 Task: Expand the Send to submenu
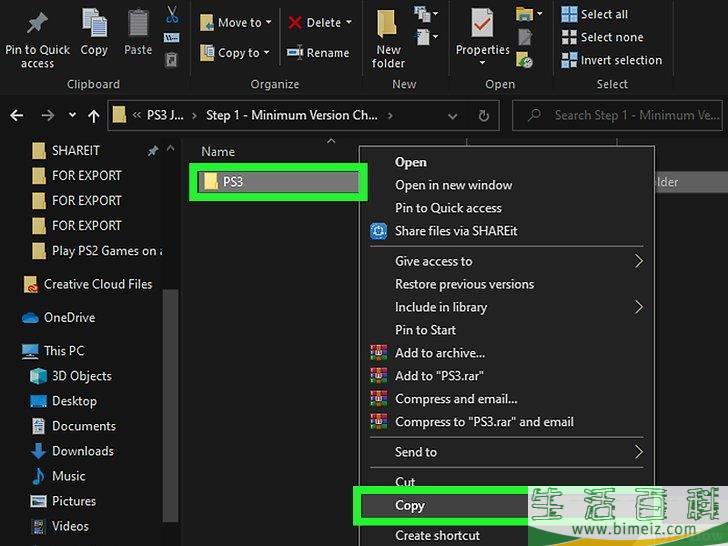(639, 452)
